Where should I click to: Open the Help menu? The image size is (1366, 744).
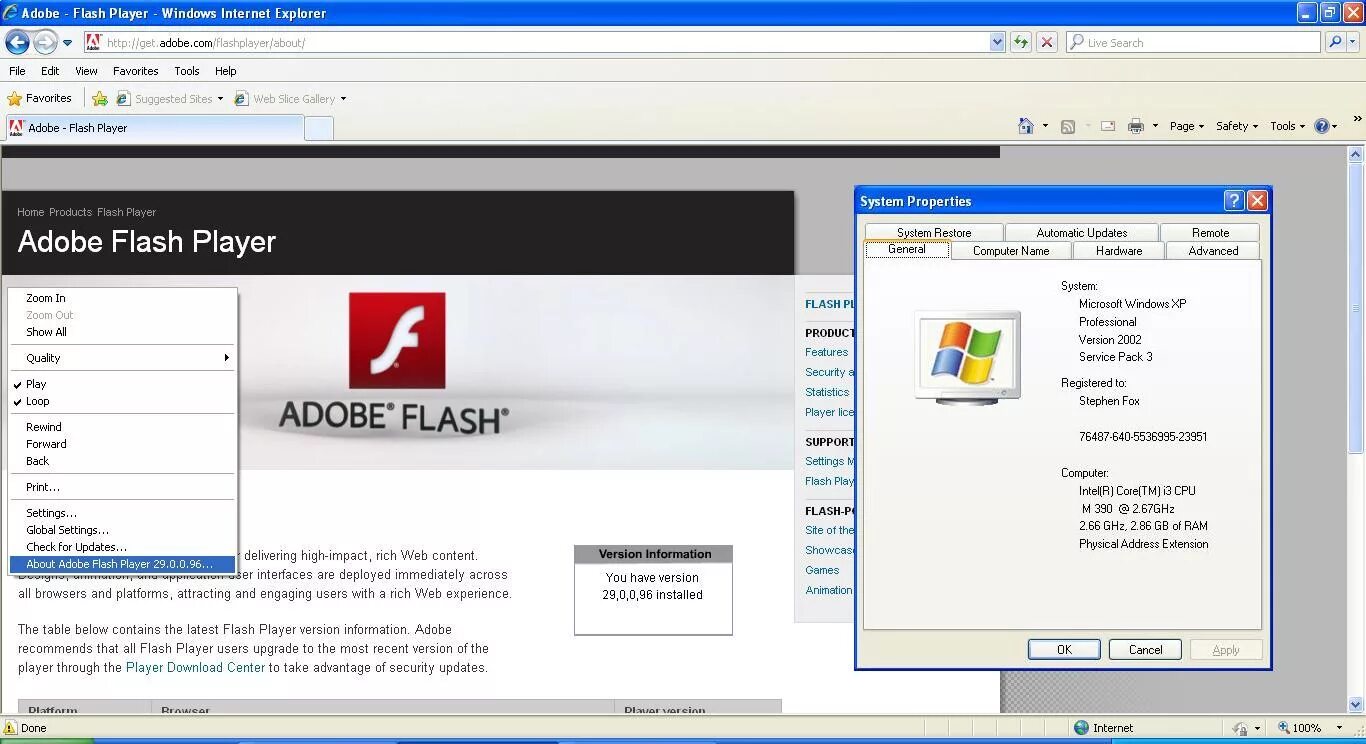click(x=225, y=71)
